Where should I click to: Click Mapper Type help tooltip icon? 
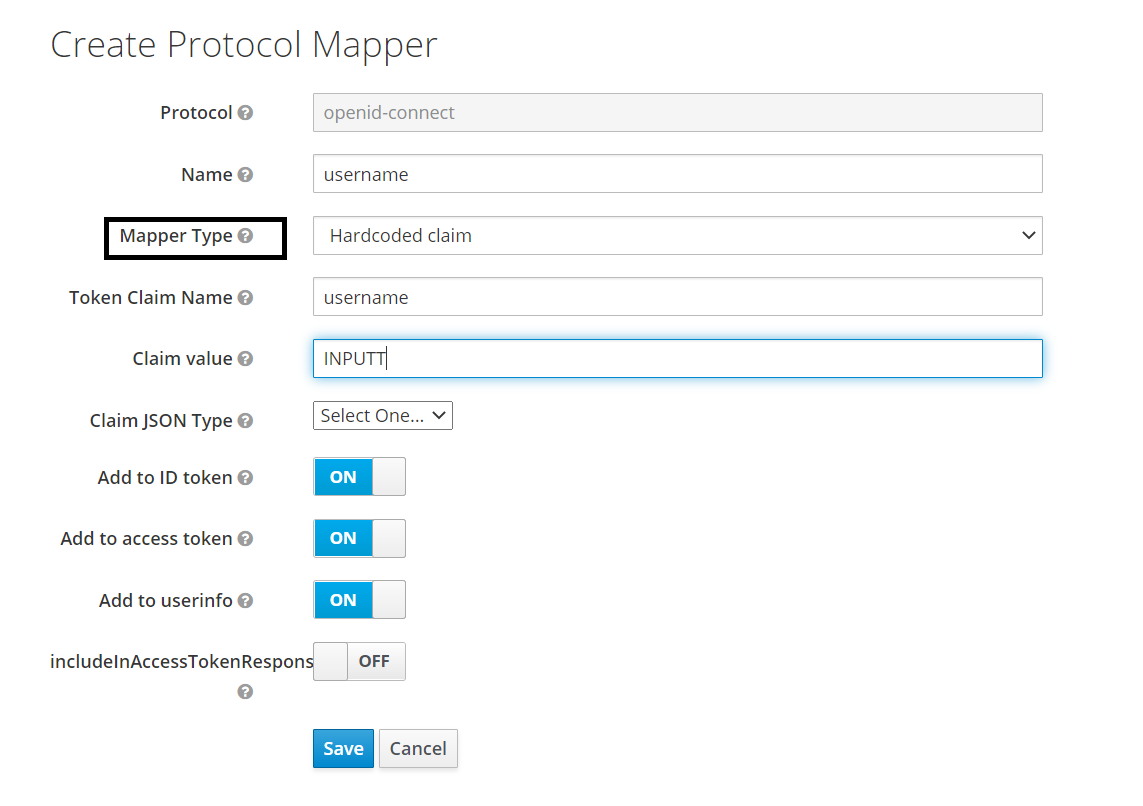coord(245,237)
